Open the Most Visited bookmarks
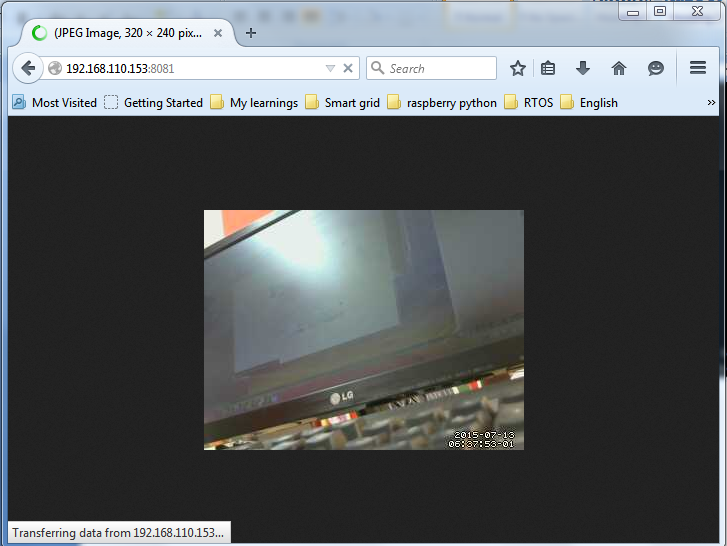 (x=55, y=102)
